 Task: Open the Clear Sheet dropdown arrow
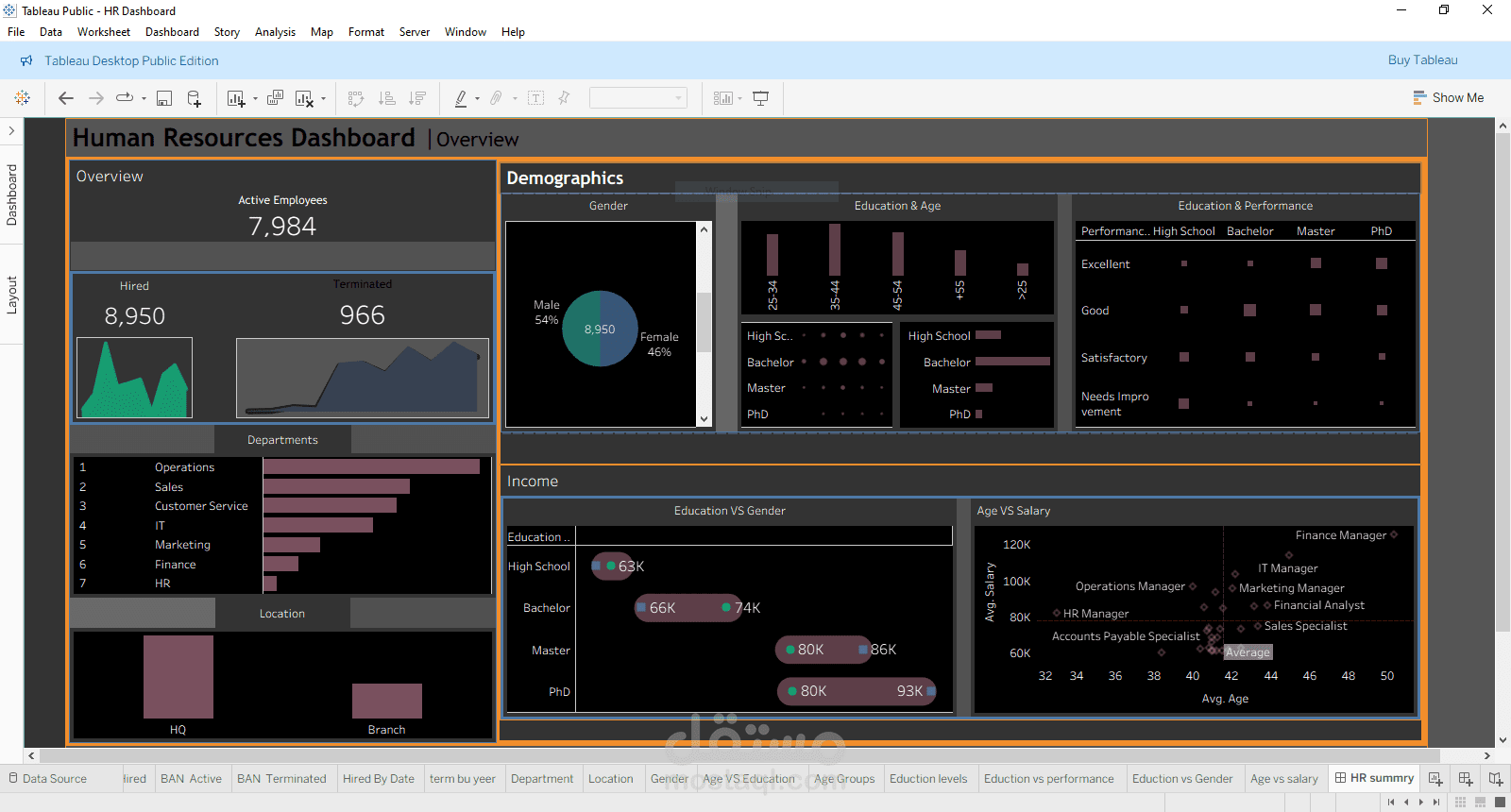[323, 98]
